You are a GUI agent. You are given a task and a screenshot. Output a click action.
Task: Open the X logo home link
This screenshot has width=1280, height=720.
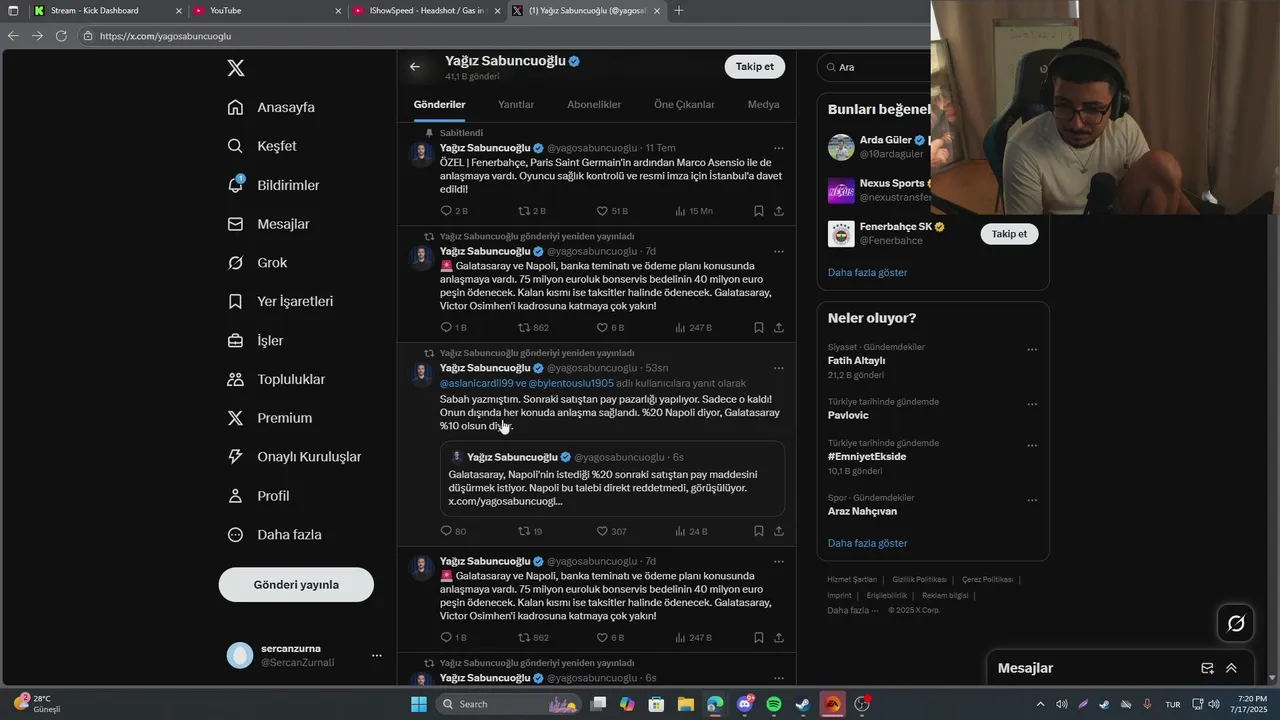tap(236, 68)
